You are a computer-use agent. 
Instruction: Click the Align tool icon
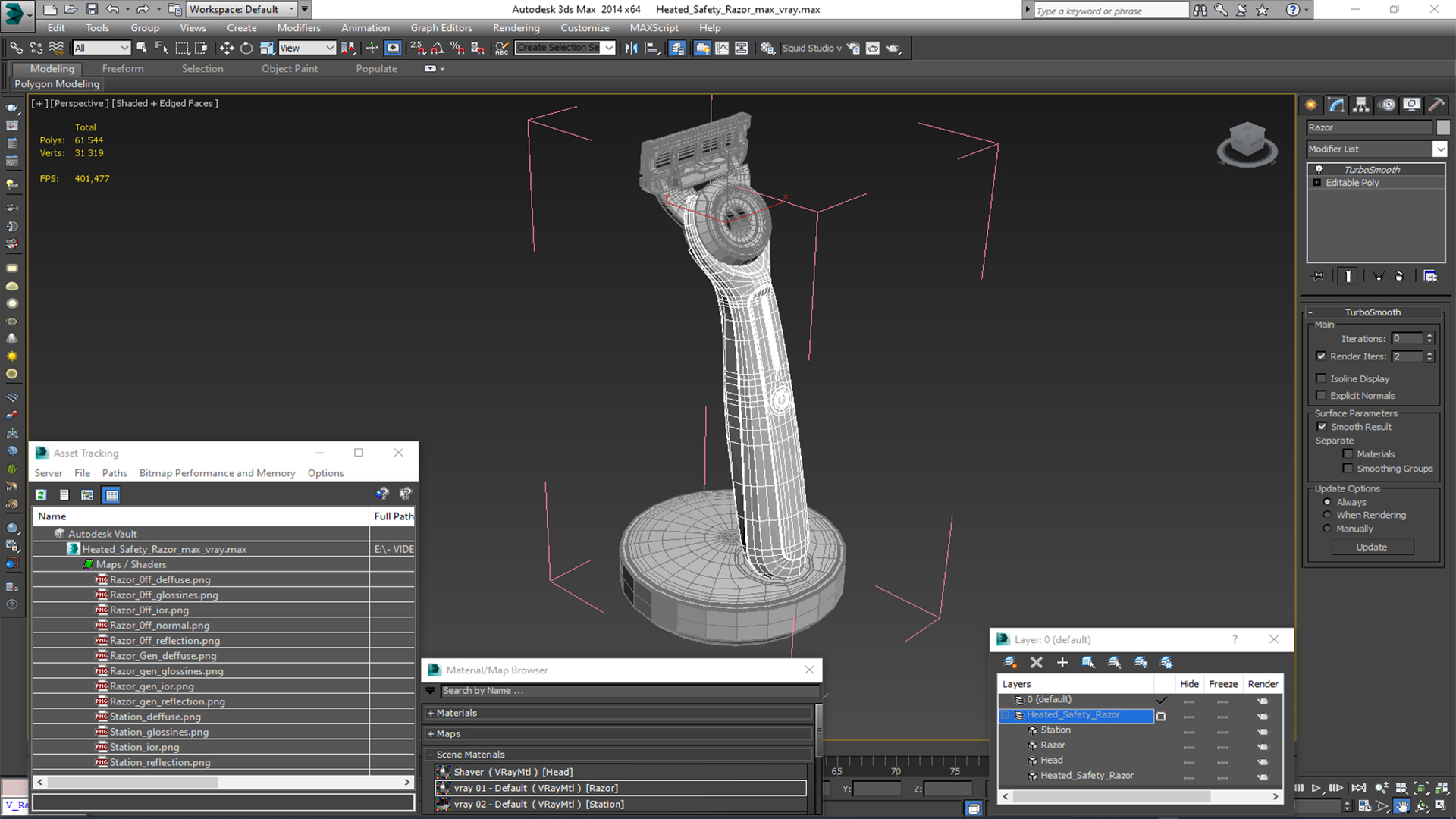pyautogui.click(x=651, y=48)
